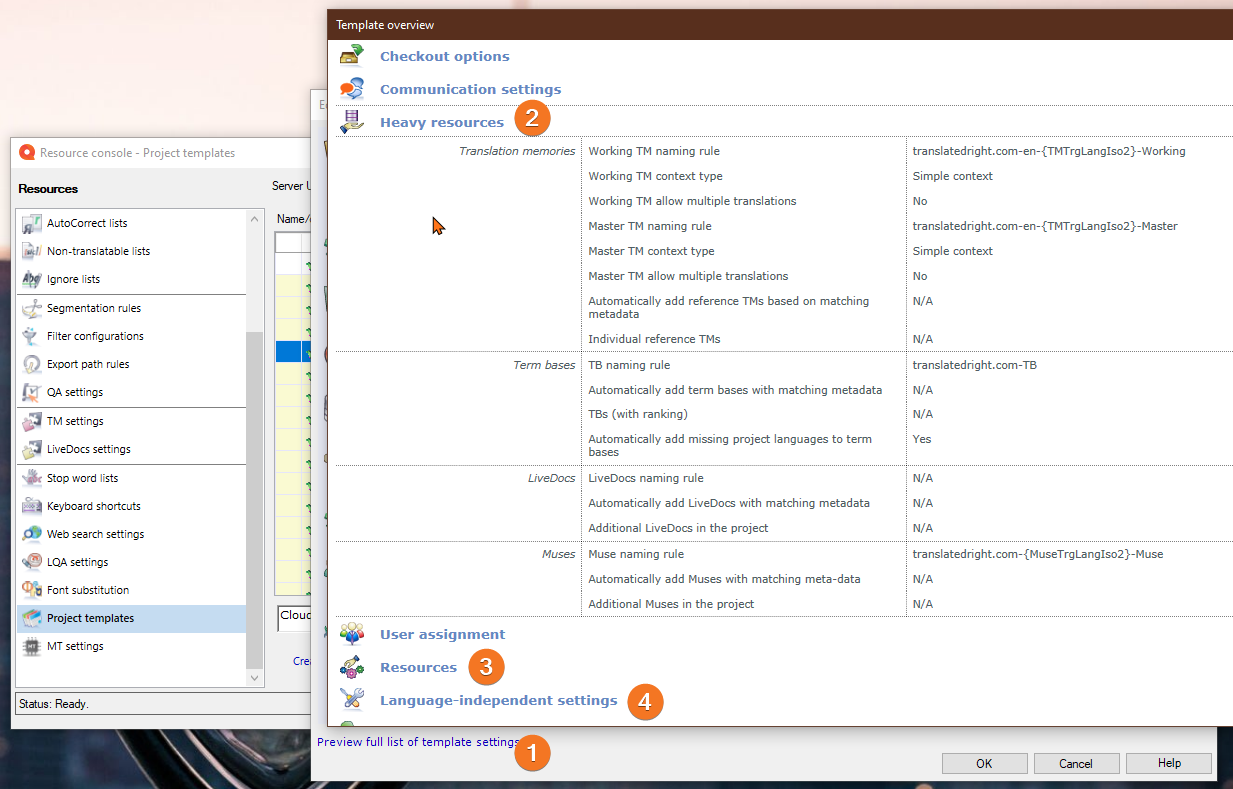Click 'Working TM context type' setting name
This screenshot has height=789, width=1233.
tap(655, 176)
